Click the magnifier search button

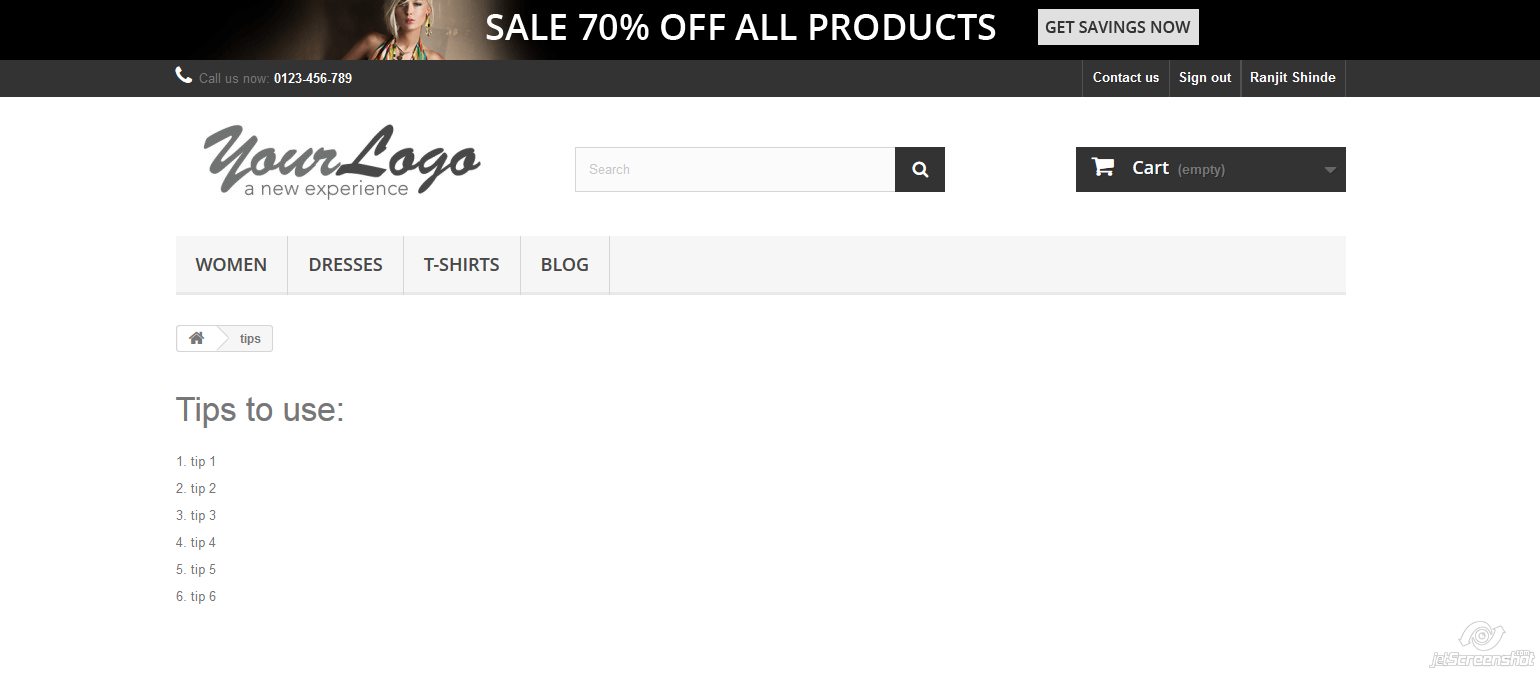pyautogui.click(x=920, y=169)
